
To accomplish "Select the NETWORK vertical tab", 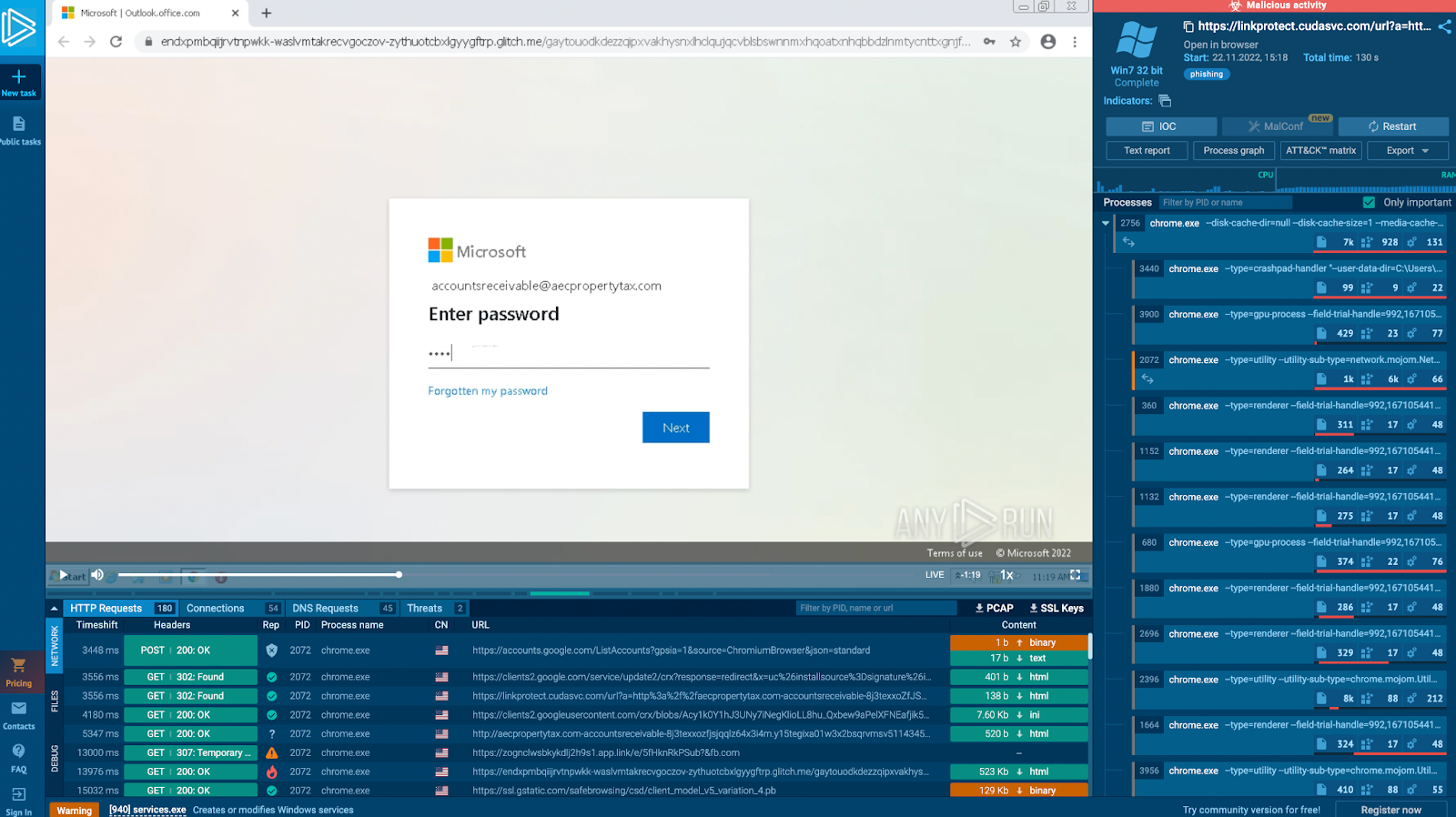I will pyautogui.click(x=55, y=646).
